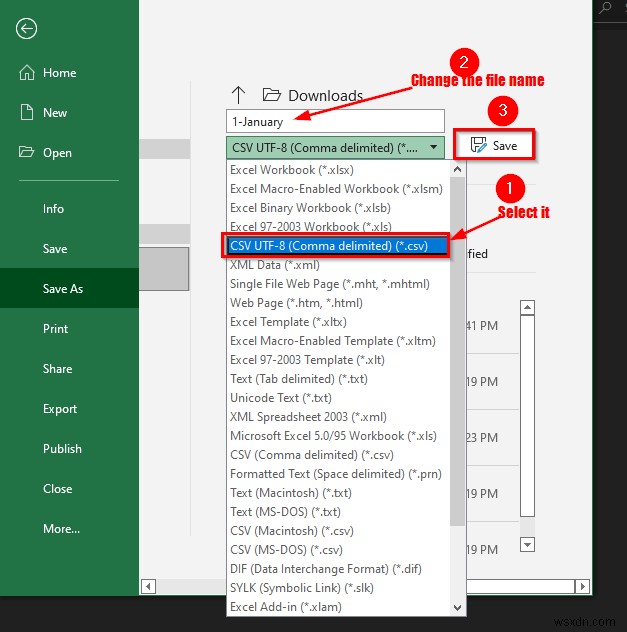Select DIF (Data Interchange Format)

(338, 568)
